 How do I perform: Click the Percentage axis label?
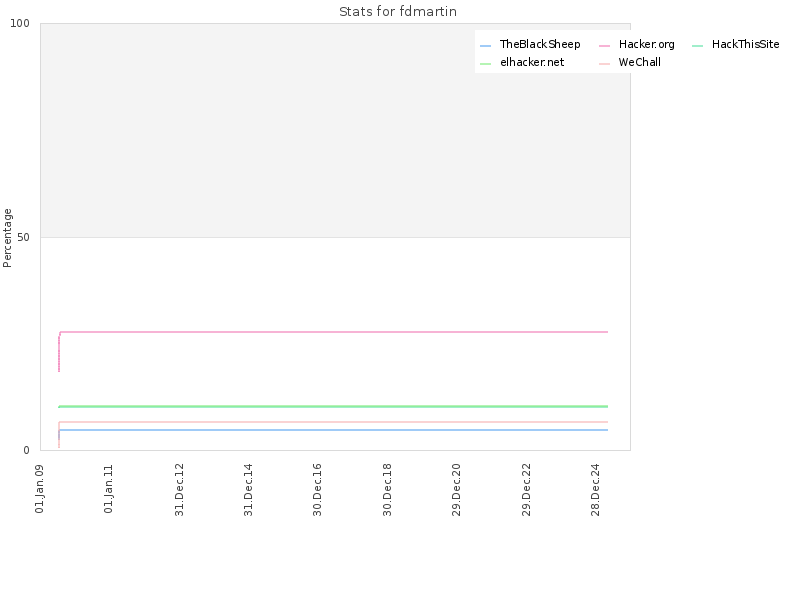coord(7,238)
